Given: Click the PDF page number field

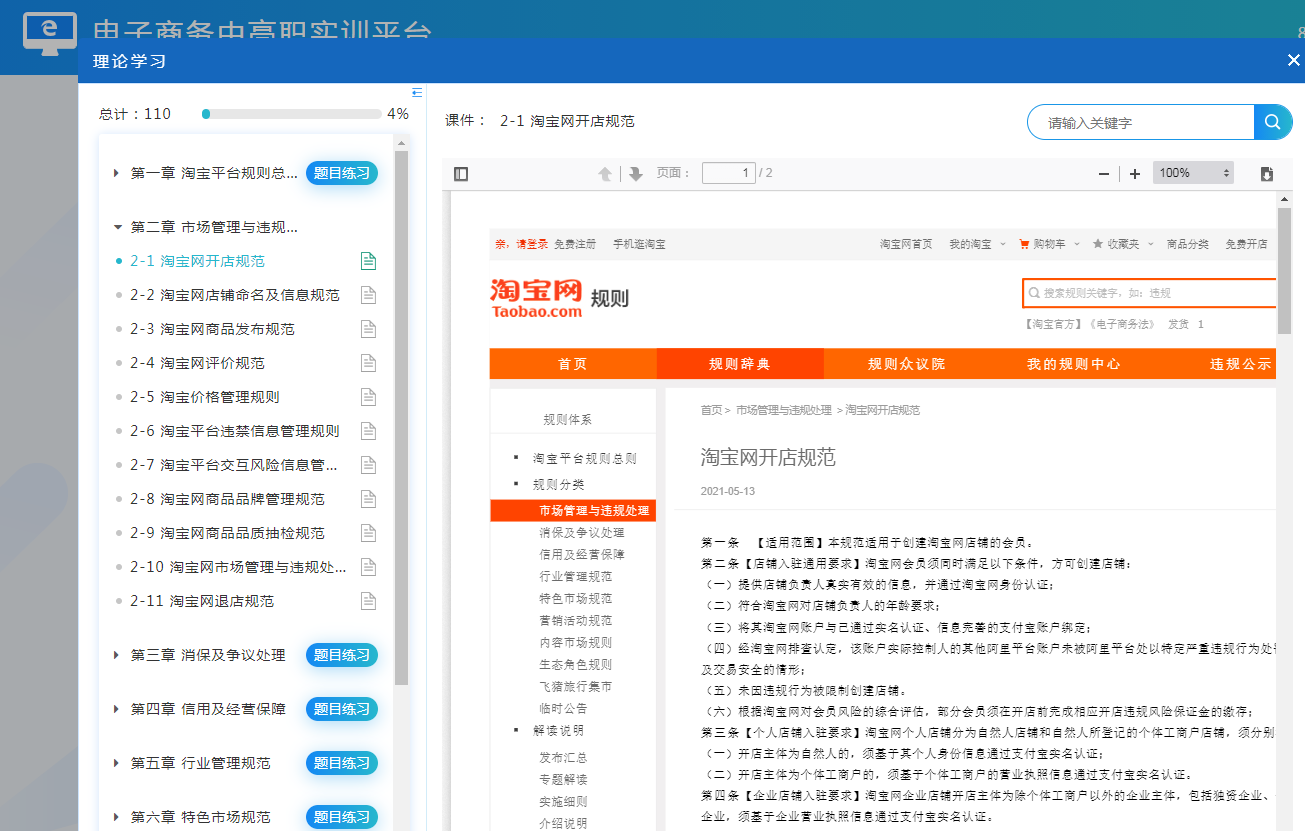Looking at the screenshot, I should click(x=728, y=174).
